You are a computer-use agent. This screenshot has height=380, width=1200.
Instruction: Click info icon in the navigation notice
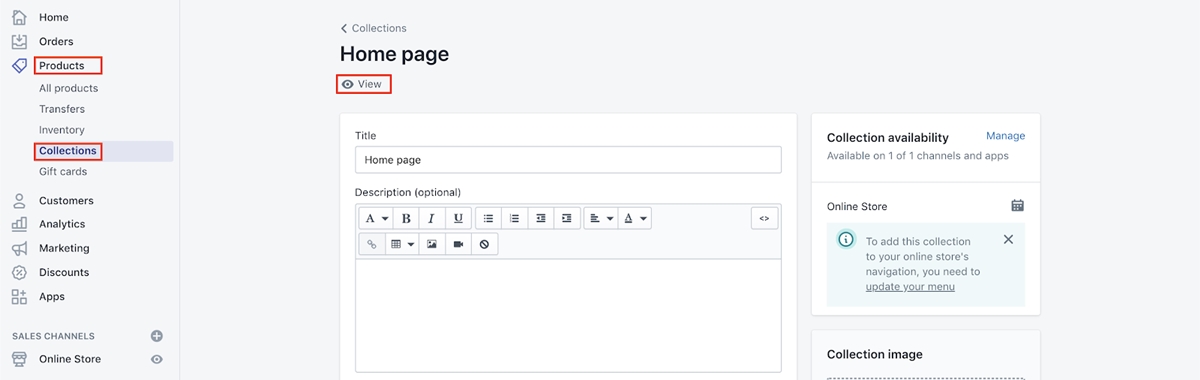[846, 240]
